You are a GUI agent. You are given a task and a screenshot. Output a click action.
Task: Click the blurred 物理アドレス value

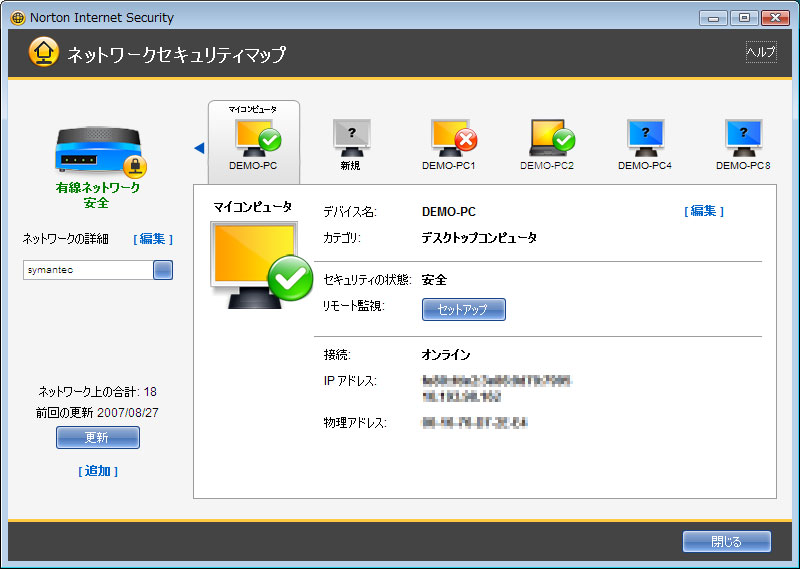(x=474, y=423)
